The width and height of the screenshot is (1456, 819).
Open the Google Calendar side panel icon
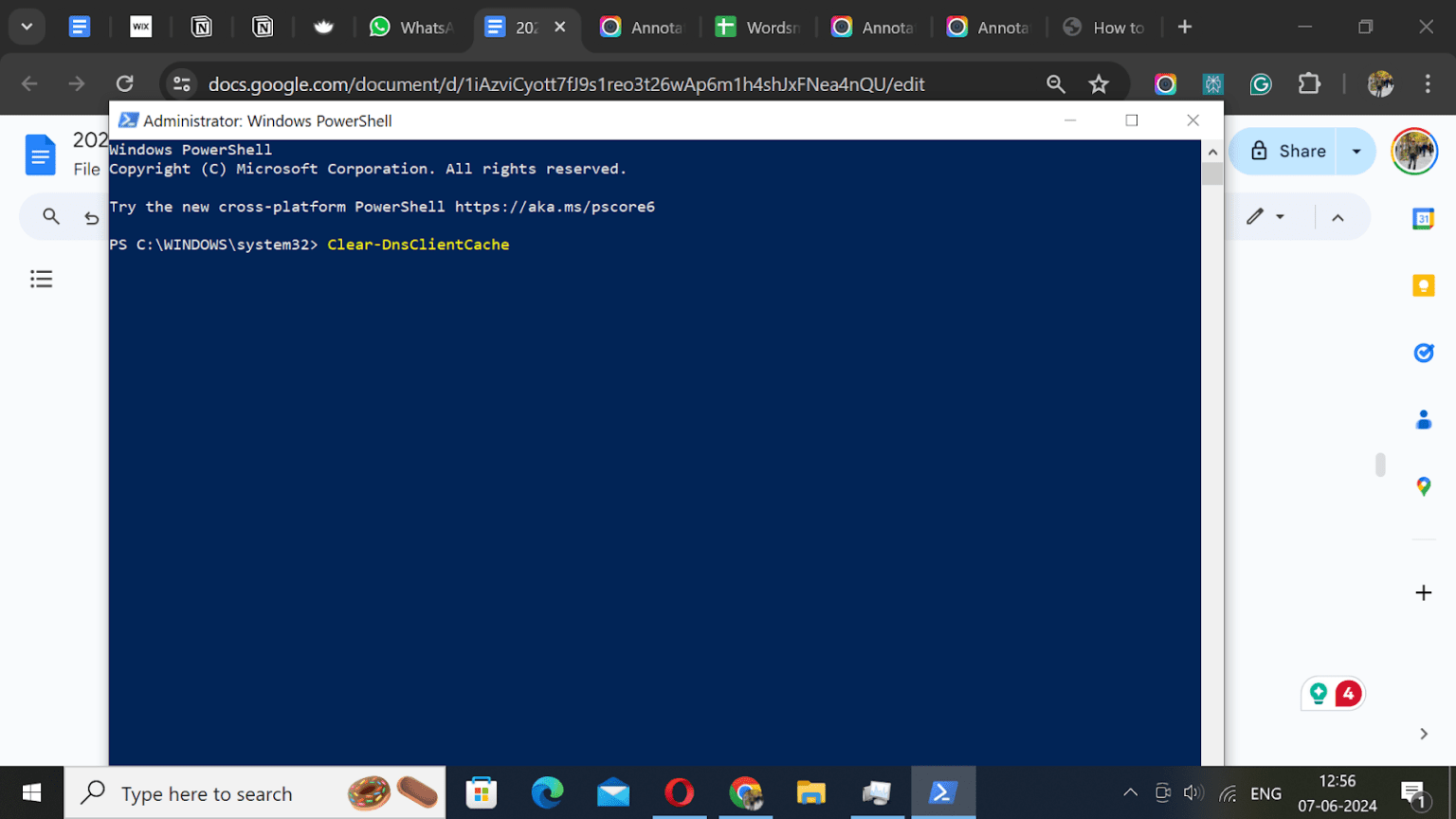point(1423,217)
